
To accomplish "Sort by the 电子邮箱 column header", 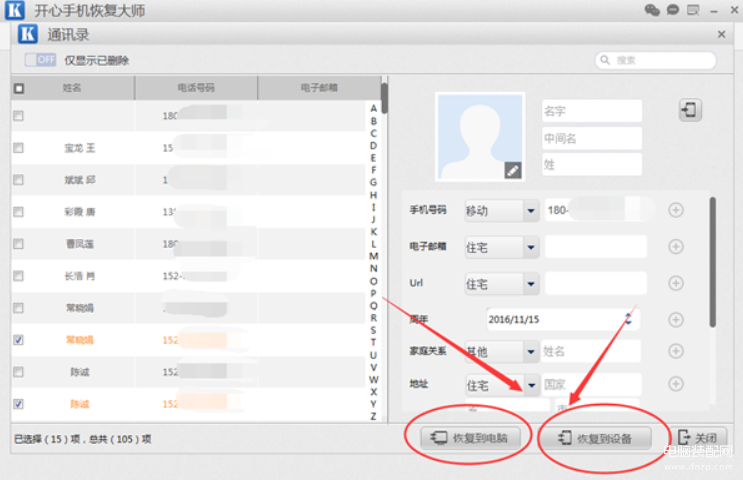I will [x=319, y=88].
